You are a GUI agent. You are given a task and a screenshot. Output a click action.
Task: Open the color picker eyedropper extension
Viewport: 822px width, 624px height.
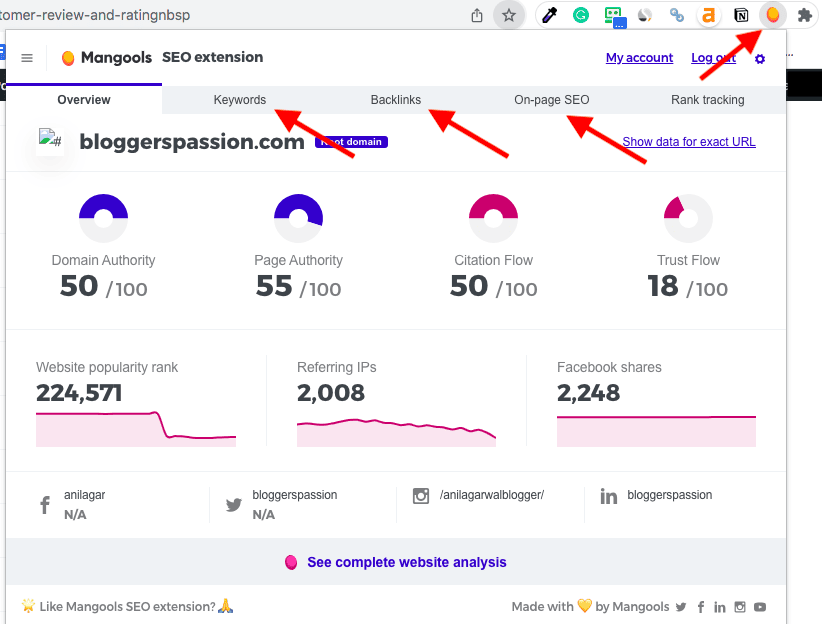(x=549, y=15)
